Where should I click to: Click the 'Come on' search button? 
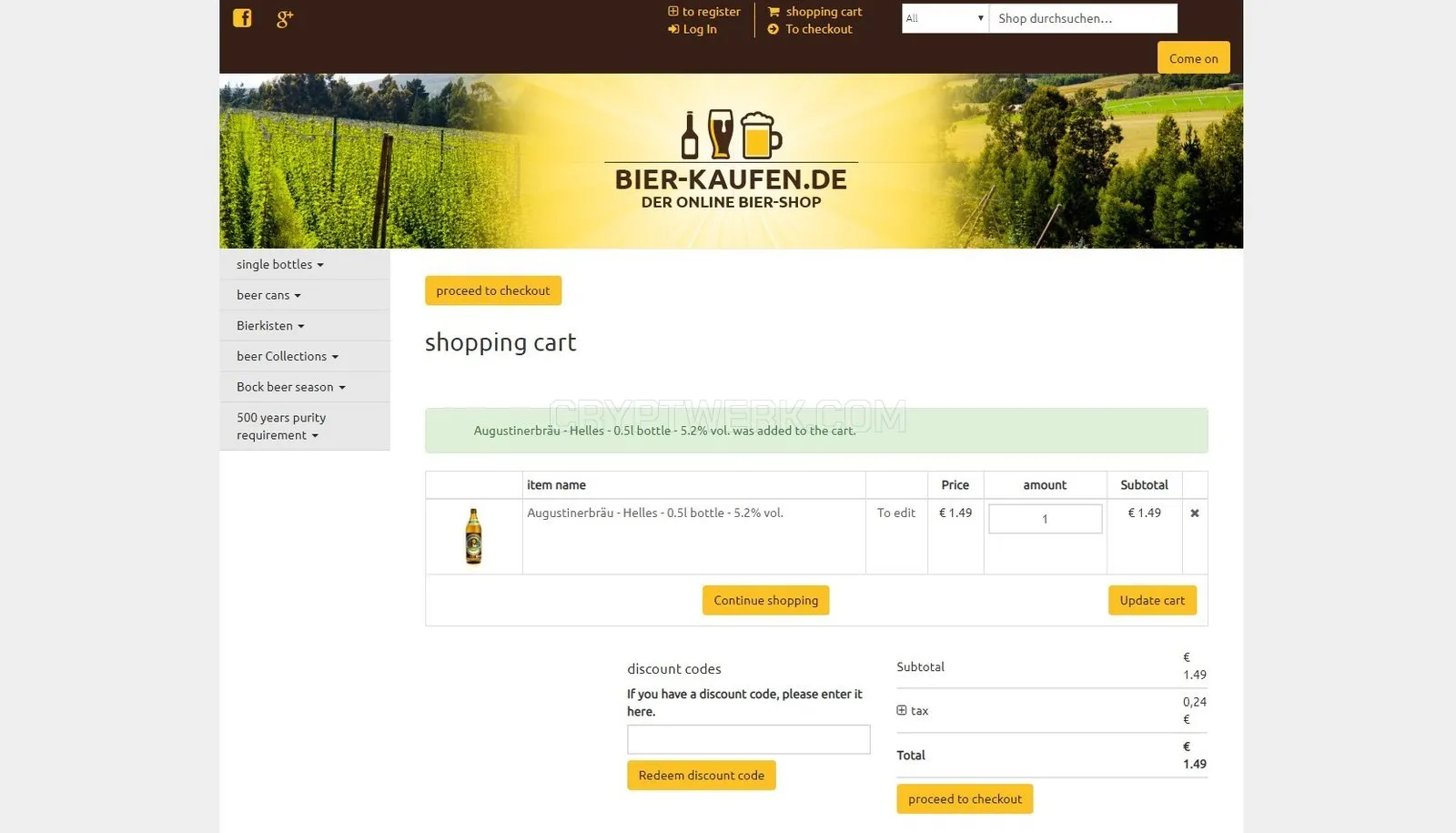pos(1193,58)
